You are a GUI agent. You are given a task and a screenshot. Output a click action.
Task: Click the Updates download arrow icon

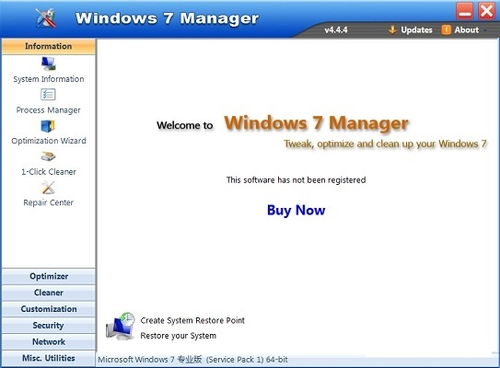392,30
